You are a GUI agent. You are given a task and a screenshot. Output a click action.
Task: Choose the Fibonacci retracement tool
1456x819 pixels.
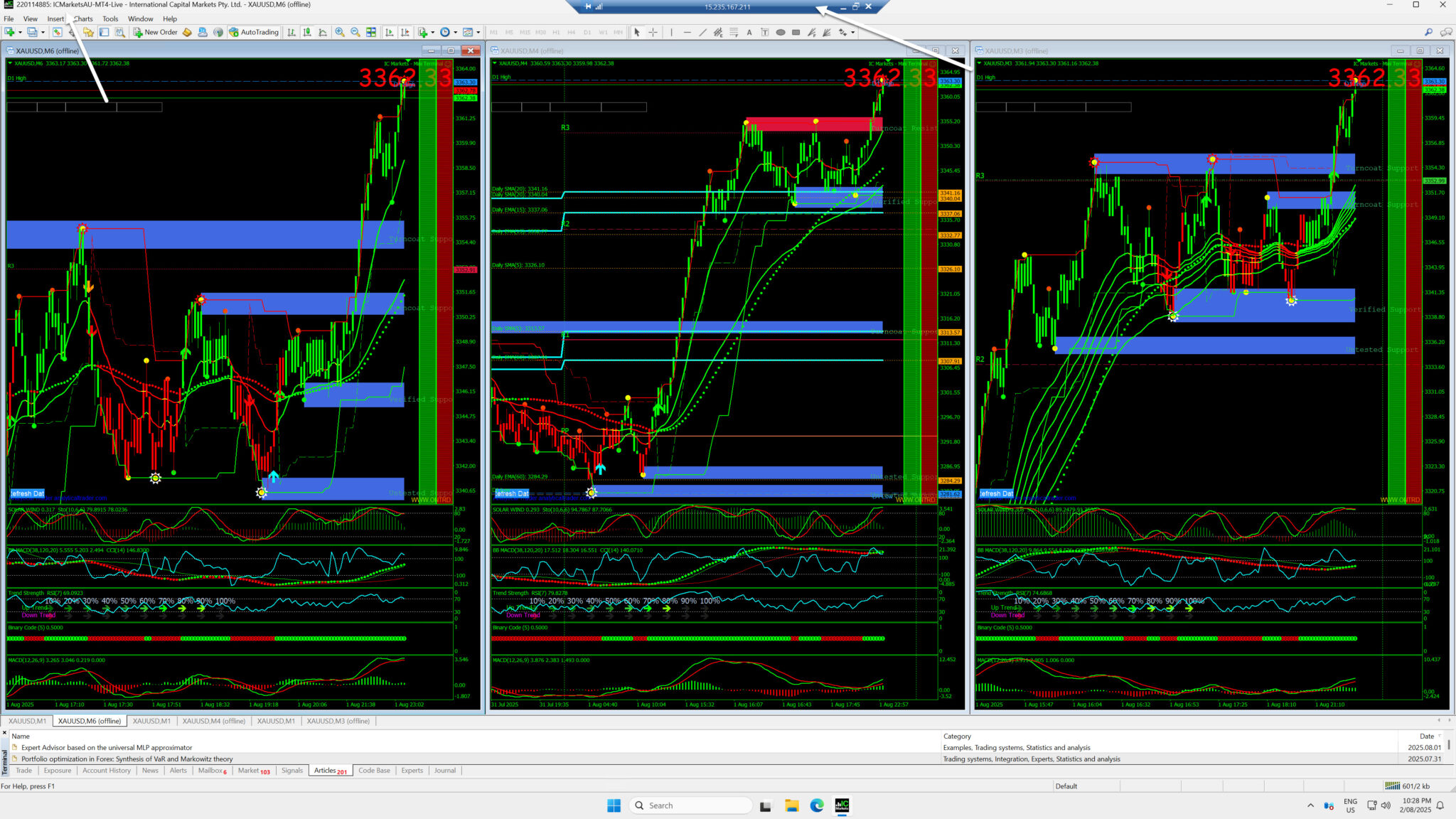(x=734, y=32)
